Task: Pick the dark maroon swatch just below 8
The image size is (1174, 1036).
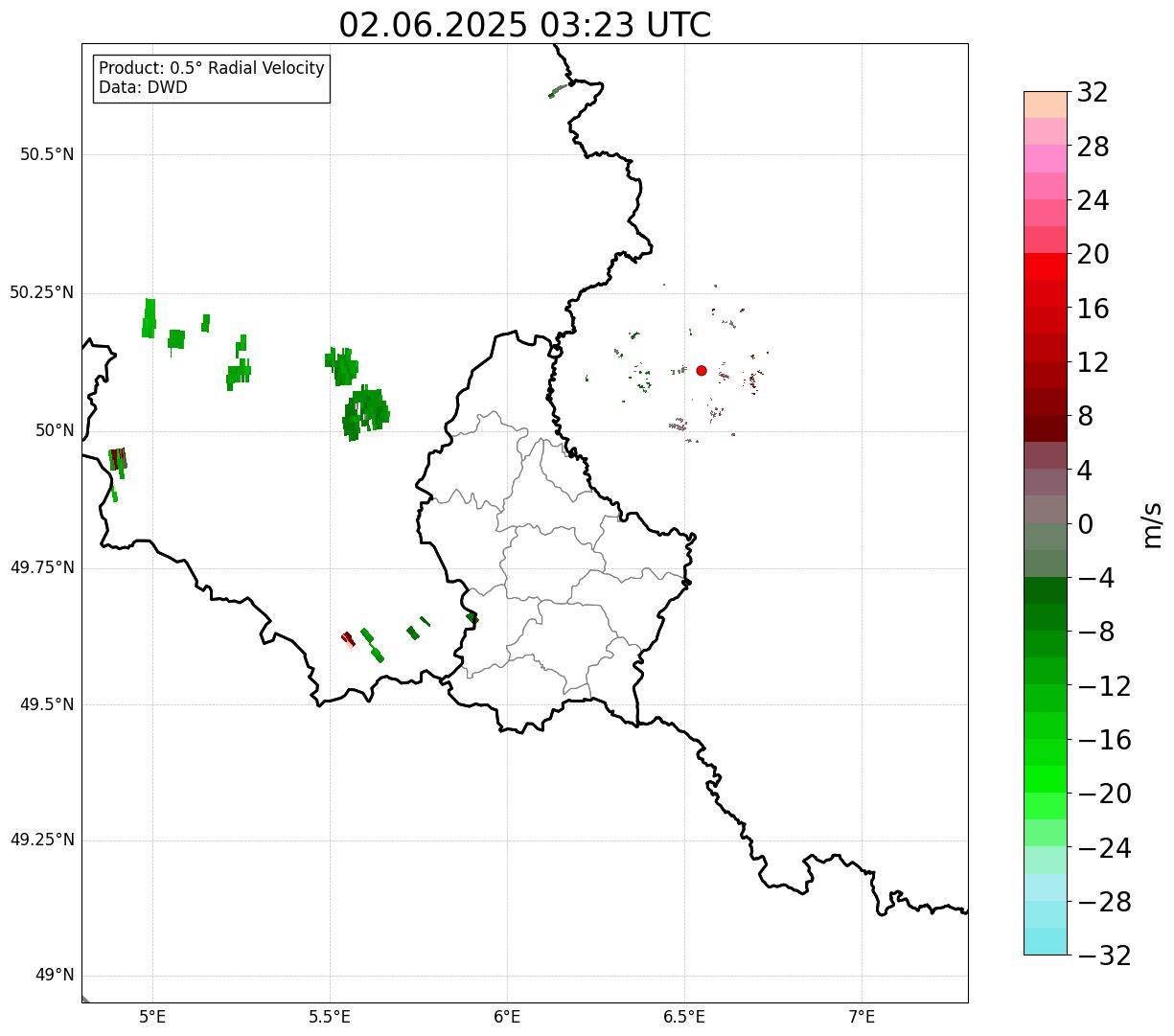Action: [1046, 428]
